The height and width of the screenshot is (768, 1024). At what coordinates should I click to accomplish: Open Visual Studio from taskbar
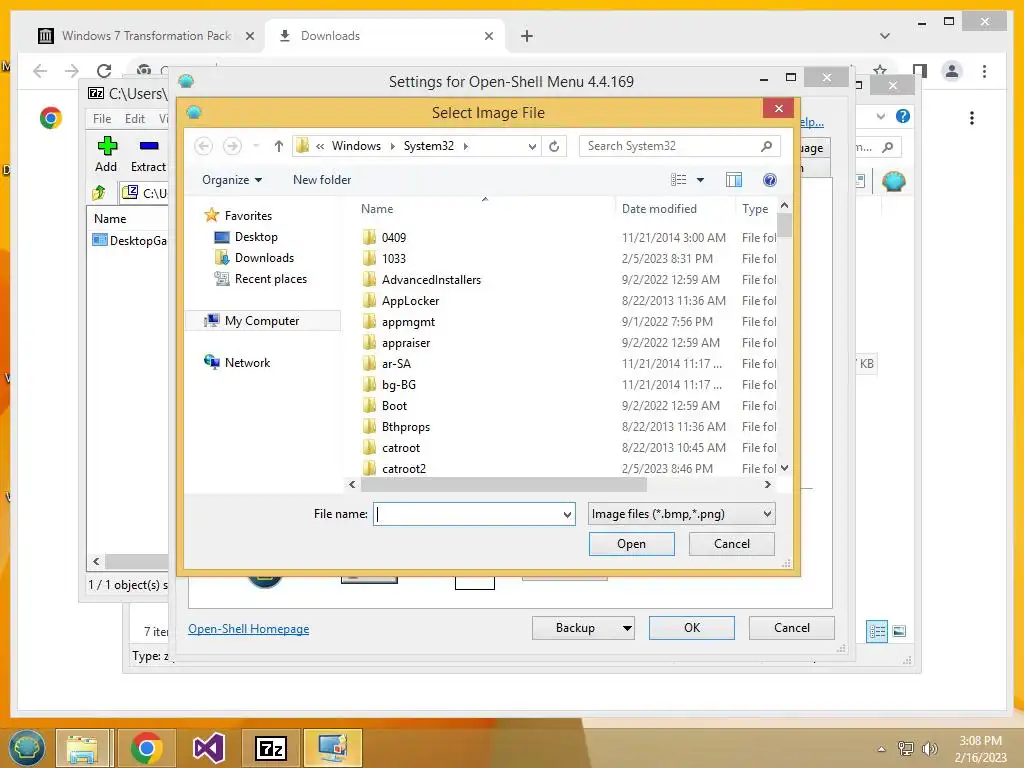(208, 748)
